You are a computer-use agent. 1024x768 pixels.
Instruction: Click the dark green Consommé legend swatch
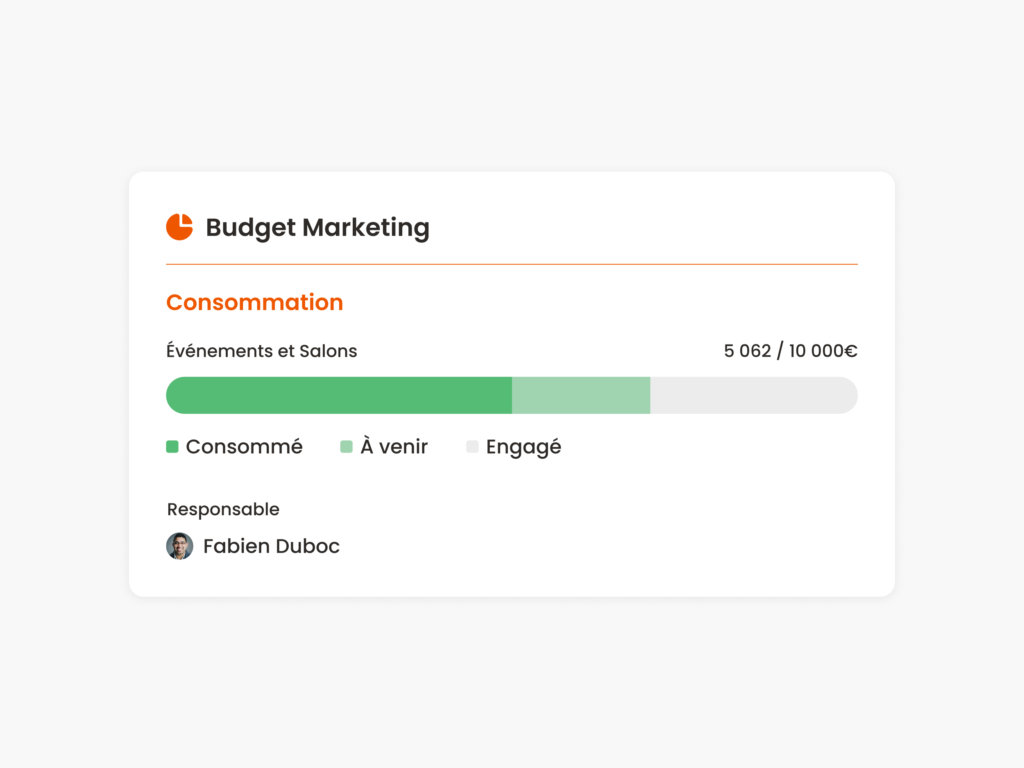(172, 447)
